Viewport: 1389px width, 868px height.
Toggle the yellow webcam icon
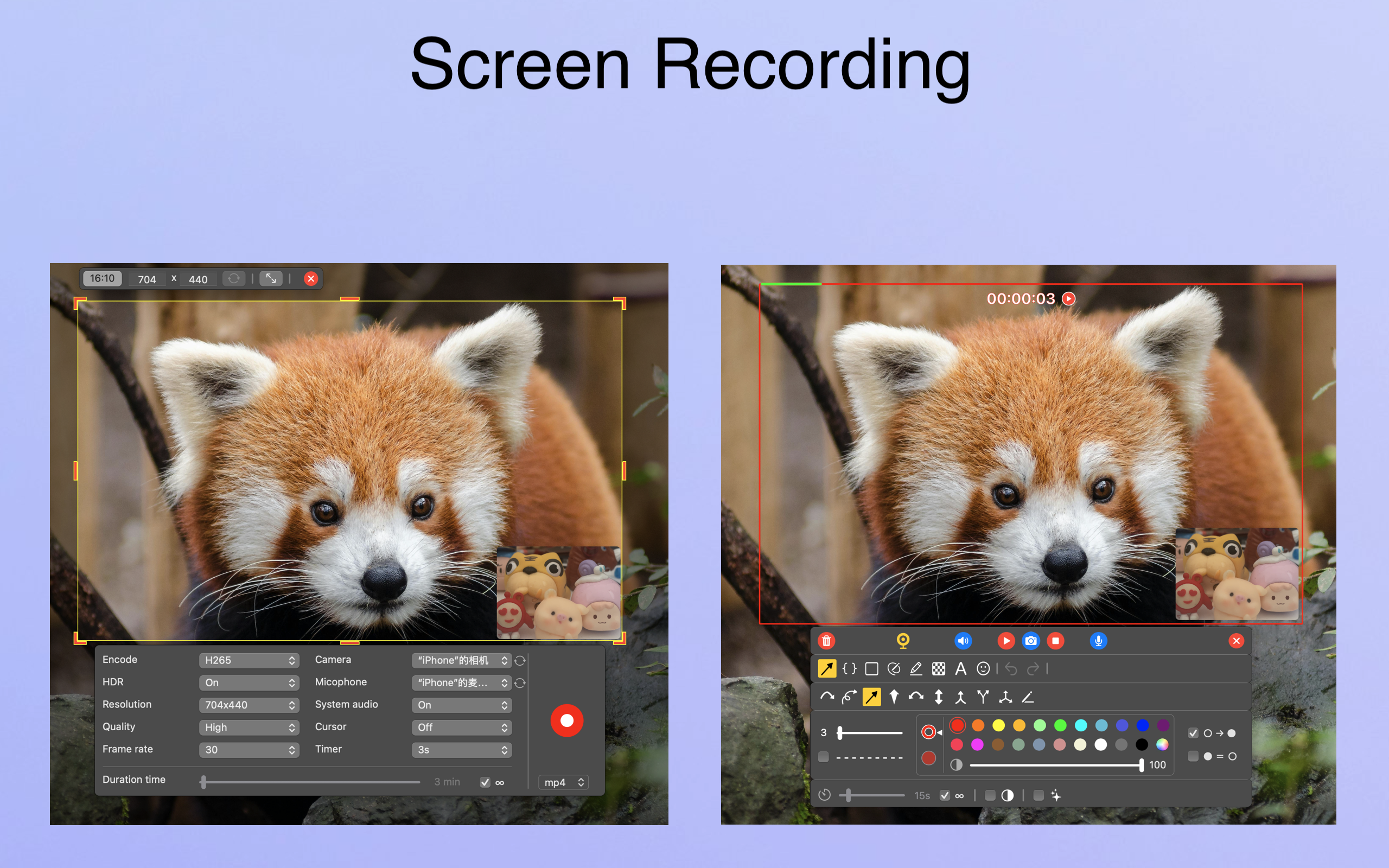point(903,641)
